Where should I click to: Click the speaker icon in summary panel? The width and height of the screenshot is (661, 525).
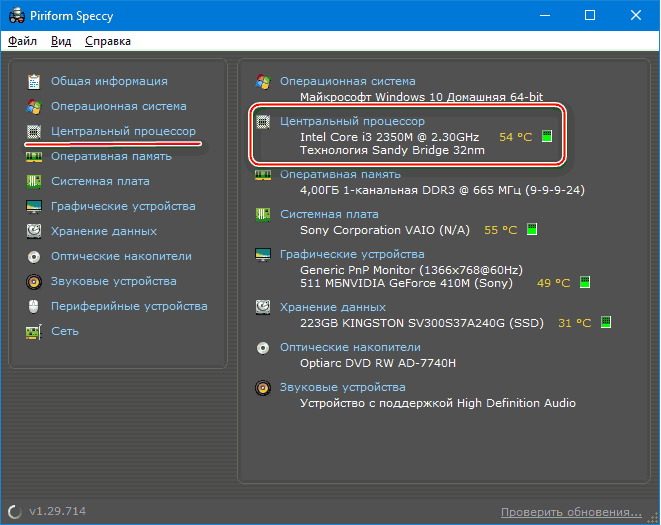263,388
